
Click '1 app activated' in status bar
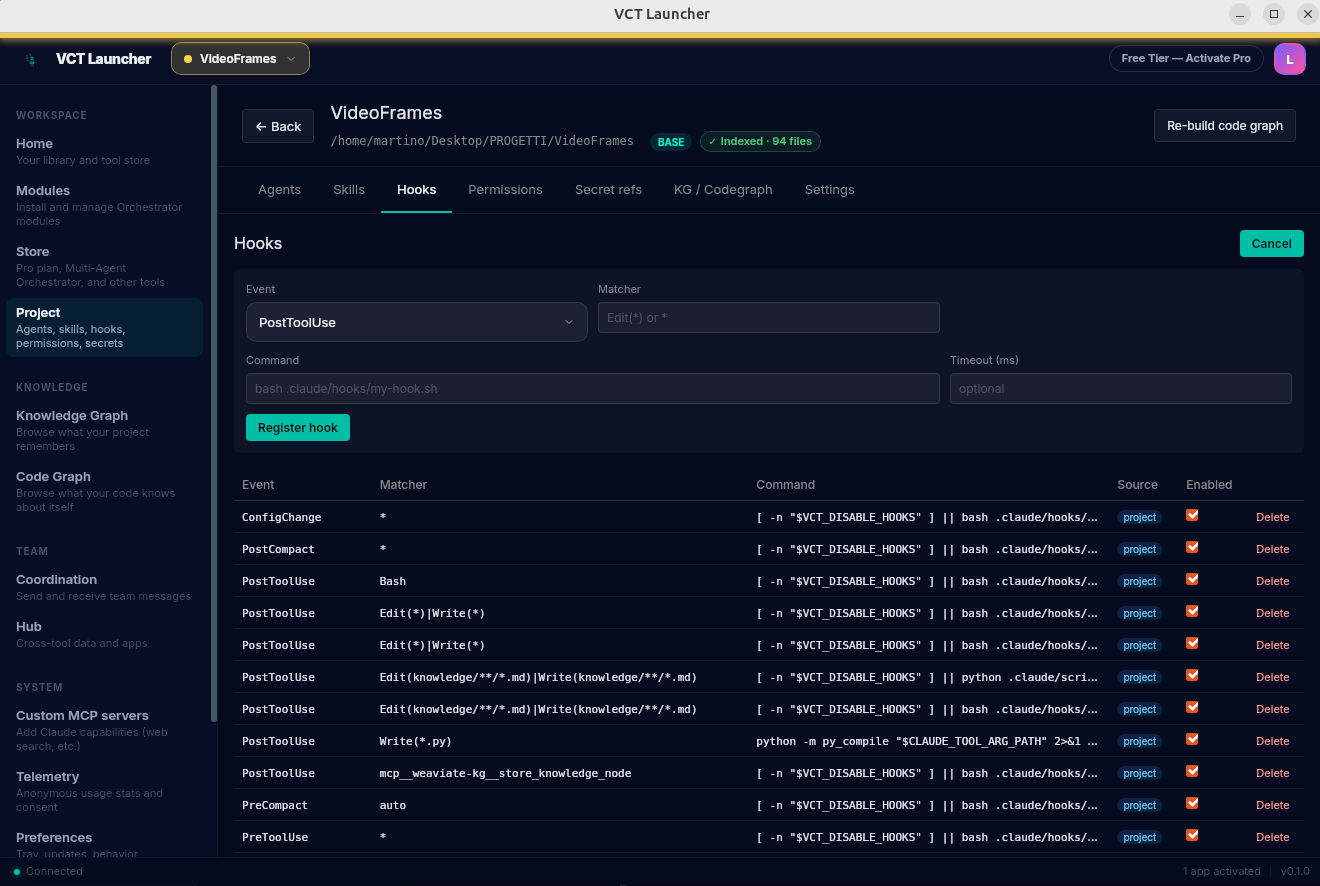(x=1222, y=872)
